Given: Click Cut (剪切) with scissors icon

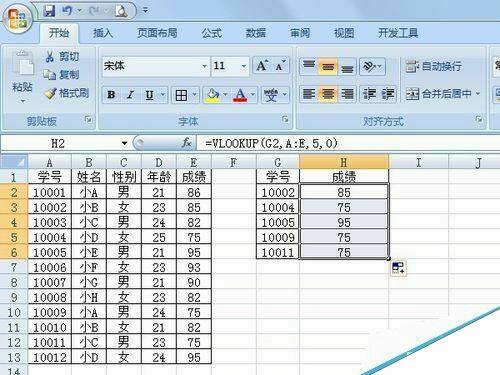Looking at the screenshot, I should 62,57.
